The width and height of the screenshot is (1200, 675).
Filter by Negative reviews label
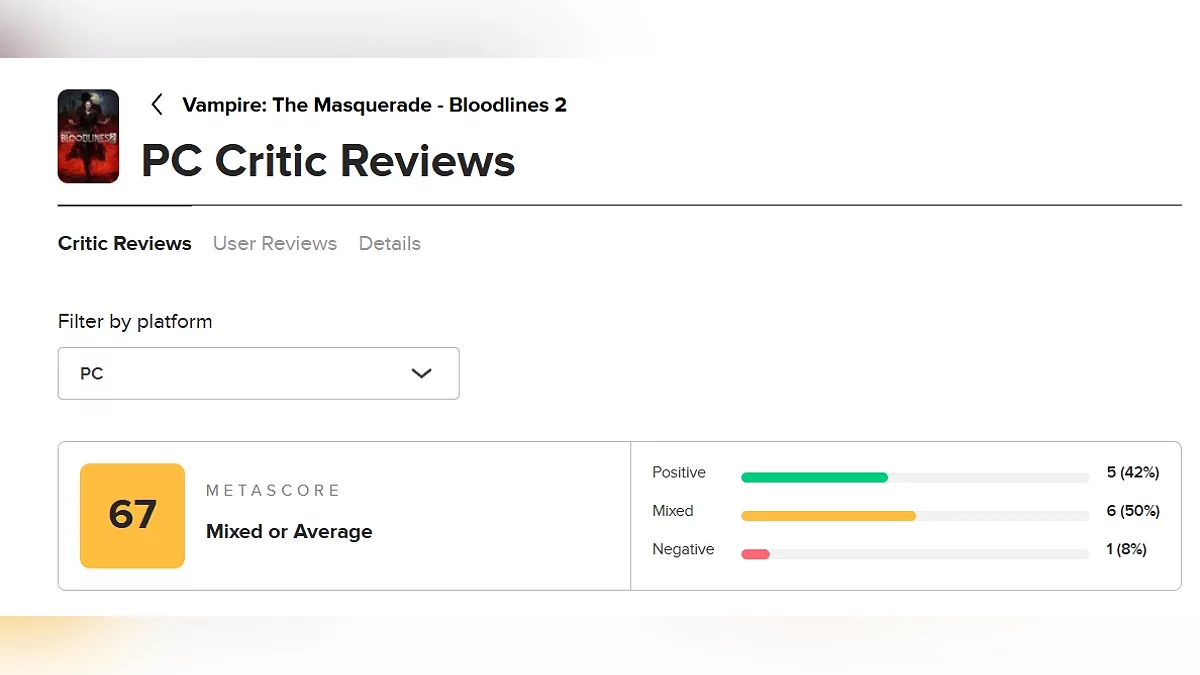683,549
